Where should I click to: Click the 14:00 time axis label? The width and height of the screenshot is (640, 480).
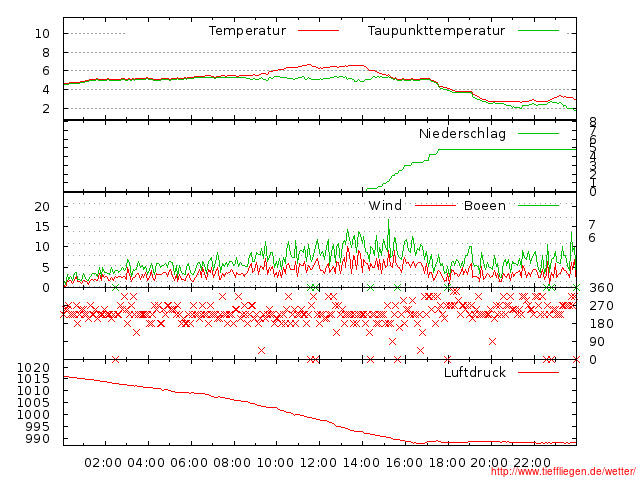361,463
